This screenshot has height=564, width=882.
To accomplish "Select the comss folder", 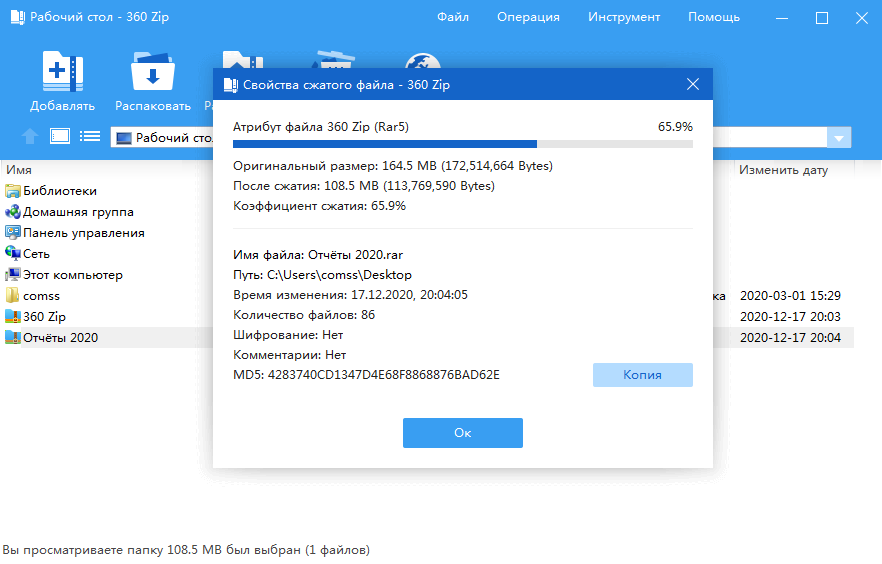I will point(41,296).
